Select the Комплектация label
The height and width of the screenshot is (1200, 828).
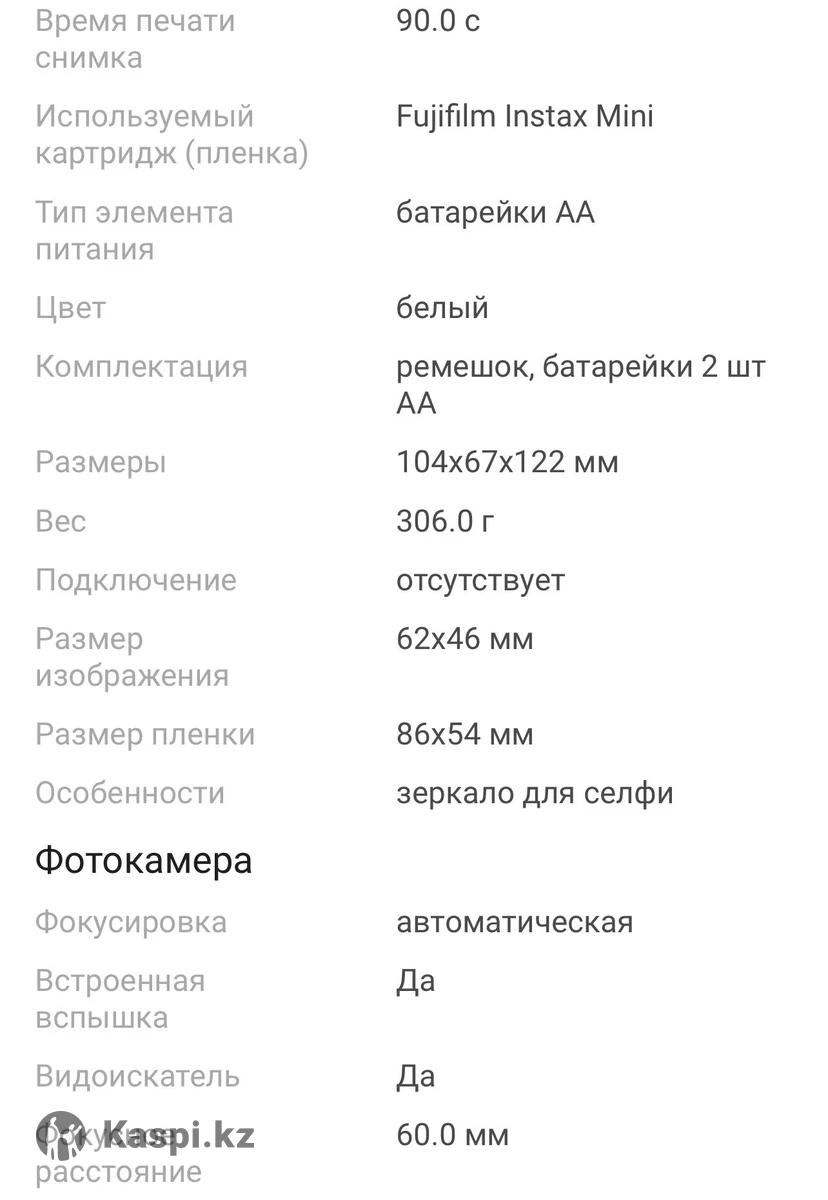141,366
